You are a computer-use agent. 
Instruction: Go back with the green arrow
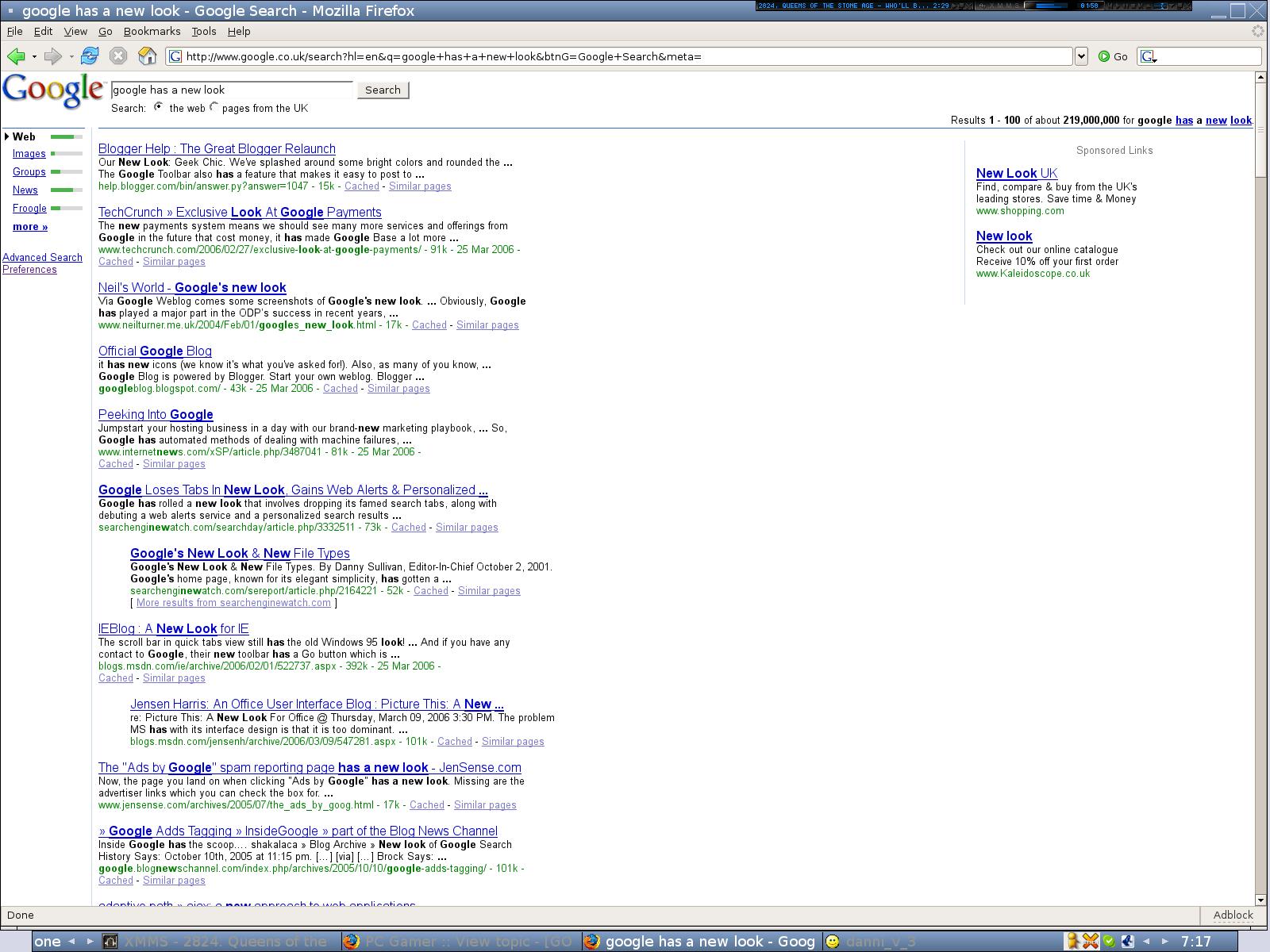click(x=15, y=56)
